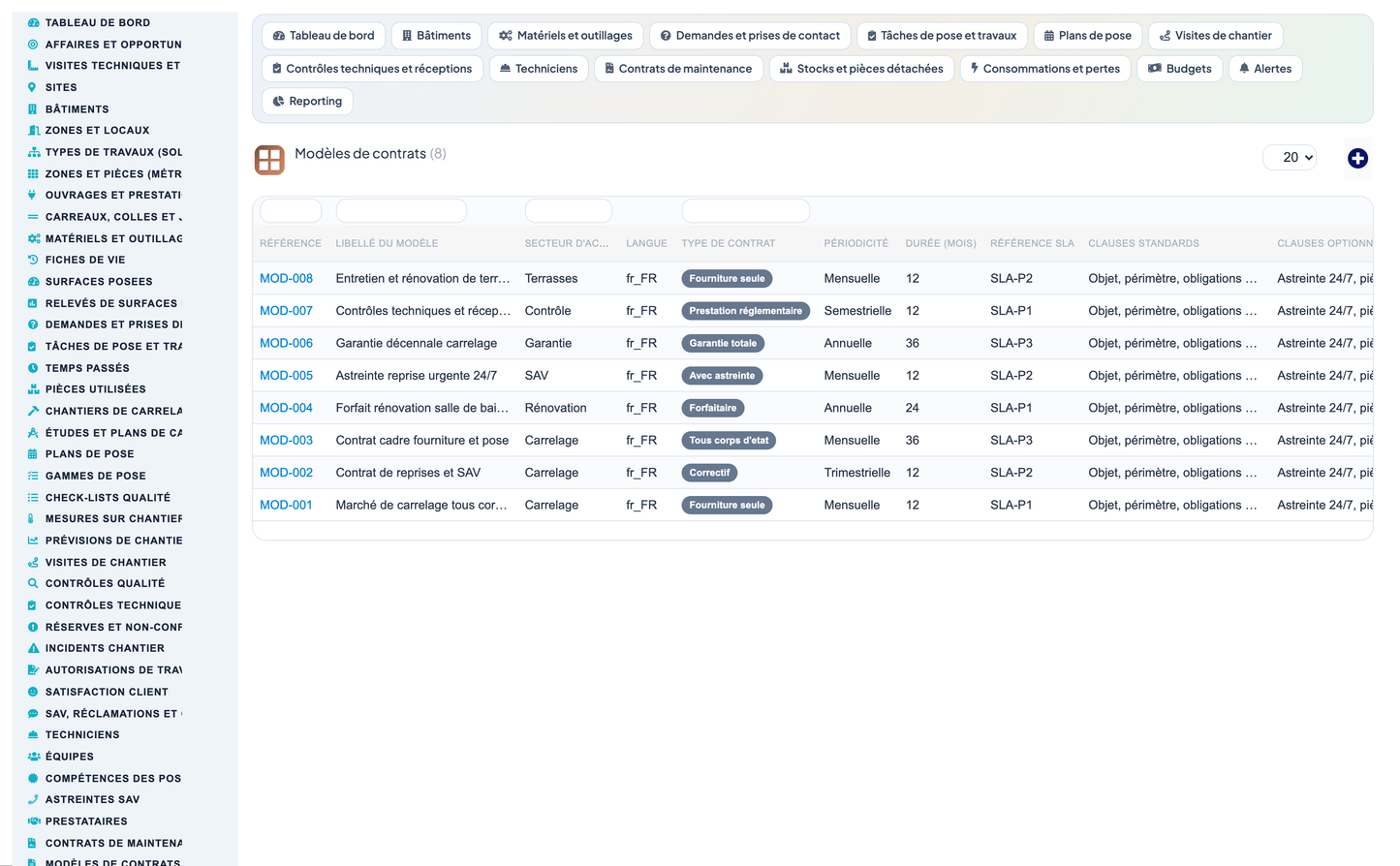Click the plus icon to add a contract model
The height and width of the screenshot is (866, 1400).
pyautogui.click(x=1357, y=158)
